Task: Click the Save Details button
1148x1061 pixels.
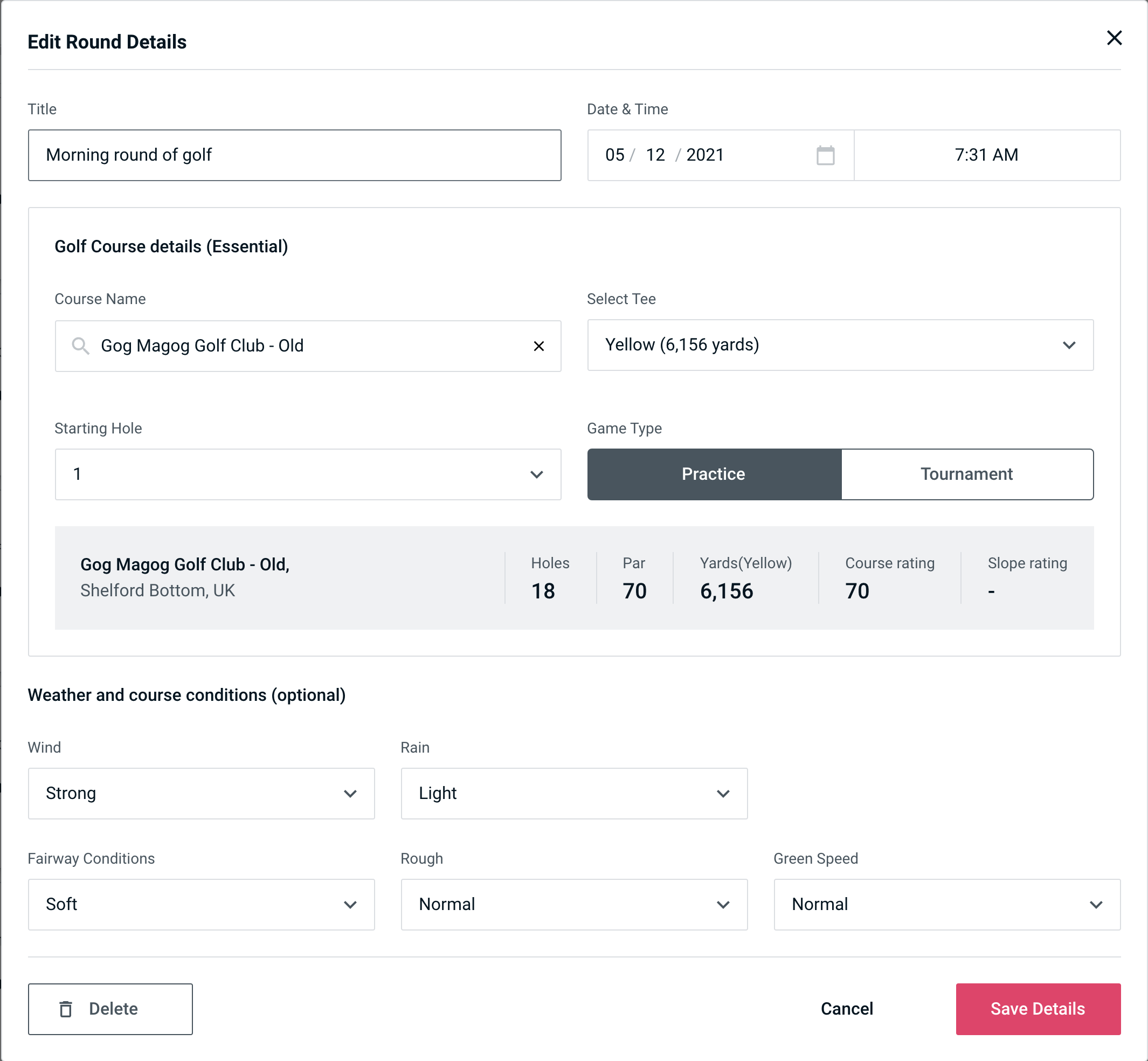Action: click(x=1037, y=1009)
